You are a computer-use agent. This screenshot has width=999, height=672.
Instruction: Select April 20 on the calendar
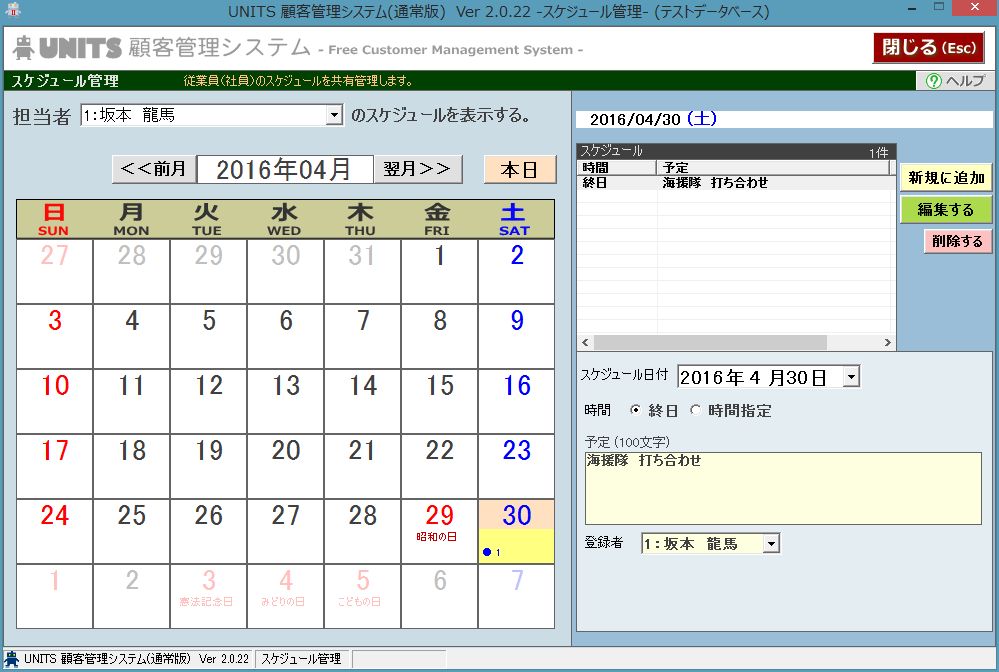coord(286,466)
